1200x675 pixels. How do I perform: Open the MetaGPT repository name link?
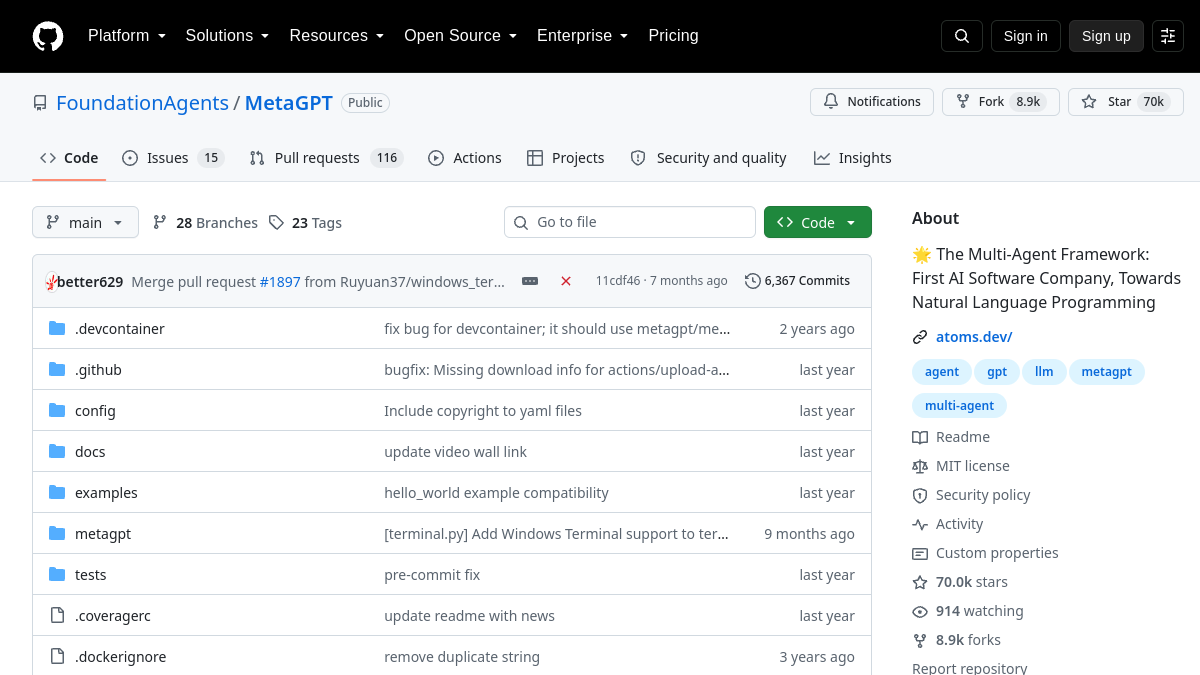pyautogui.click(x=289, y=103)
